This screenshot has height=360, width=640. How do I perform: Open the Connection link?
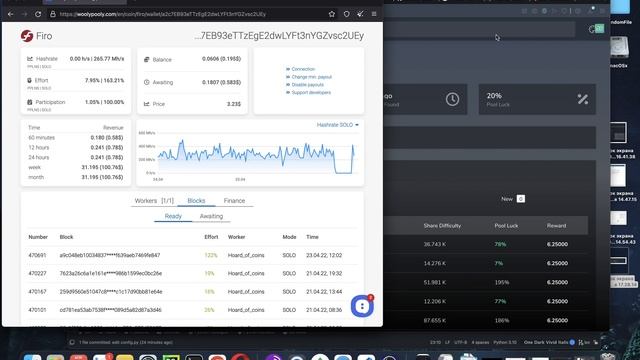[303, 69]
